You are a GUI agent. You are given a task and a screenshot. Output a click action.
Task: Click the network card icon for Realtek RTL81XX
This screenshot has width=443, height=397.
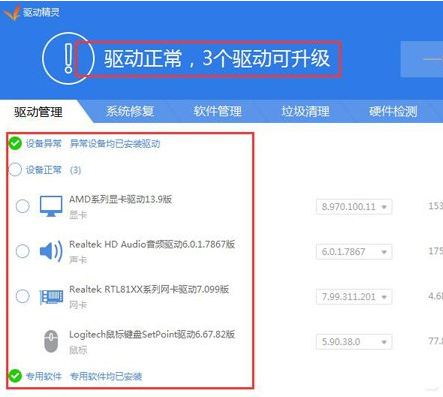(x=51, y=297)
